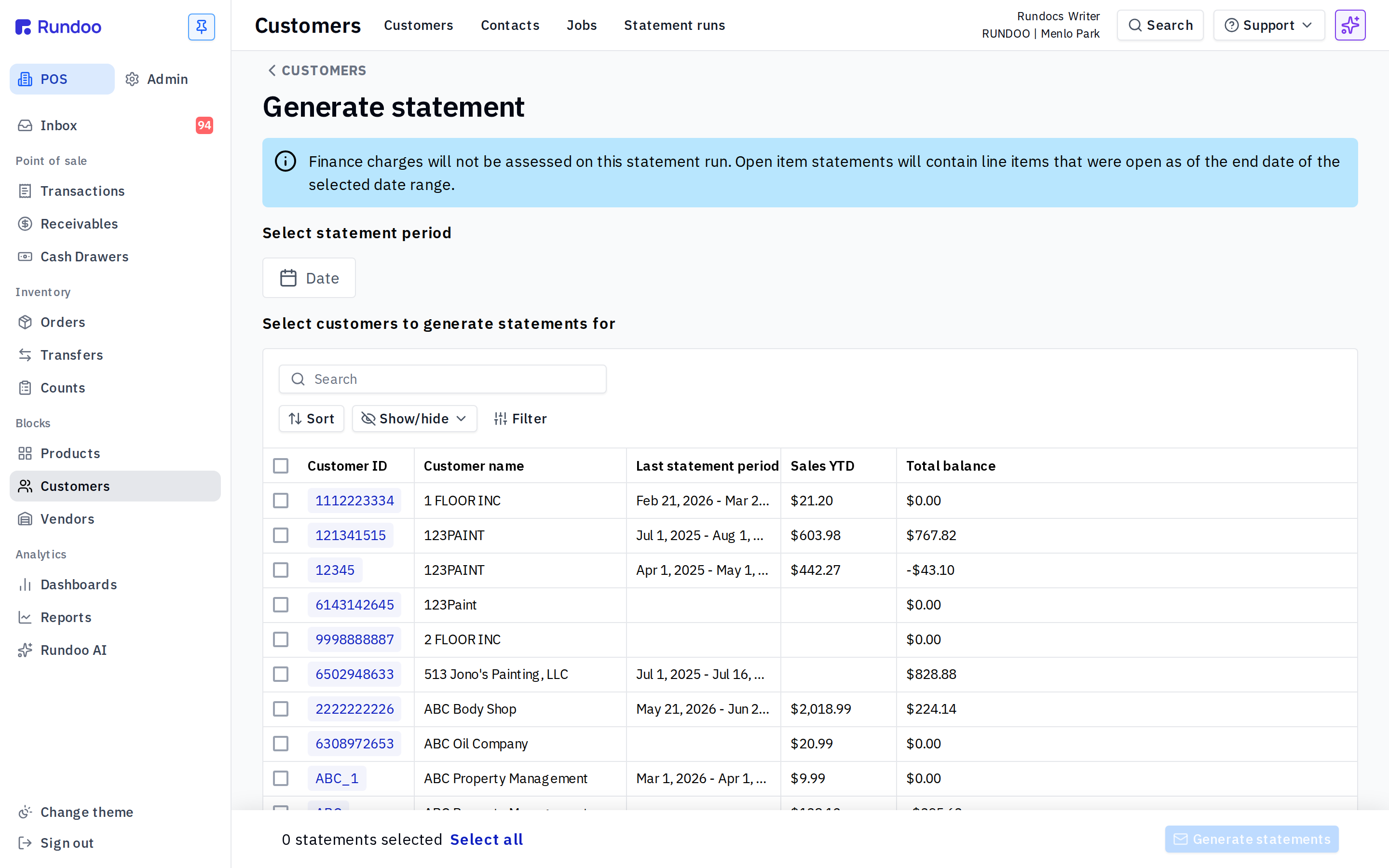Open customer ID 6308972653 link
The image size is (1389, 868).
[x=354, y=744]
